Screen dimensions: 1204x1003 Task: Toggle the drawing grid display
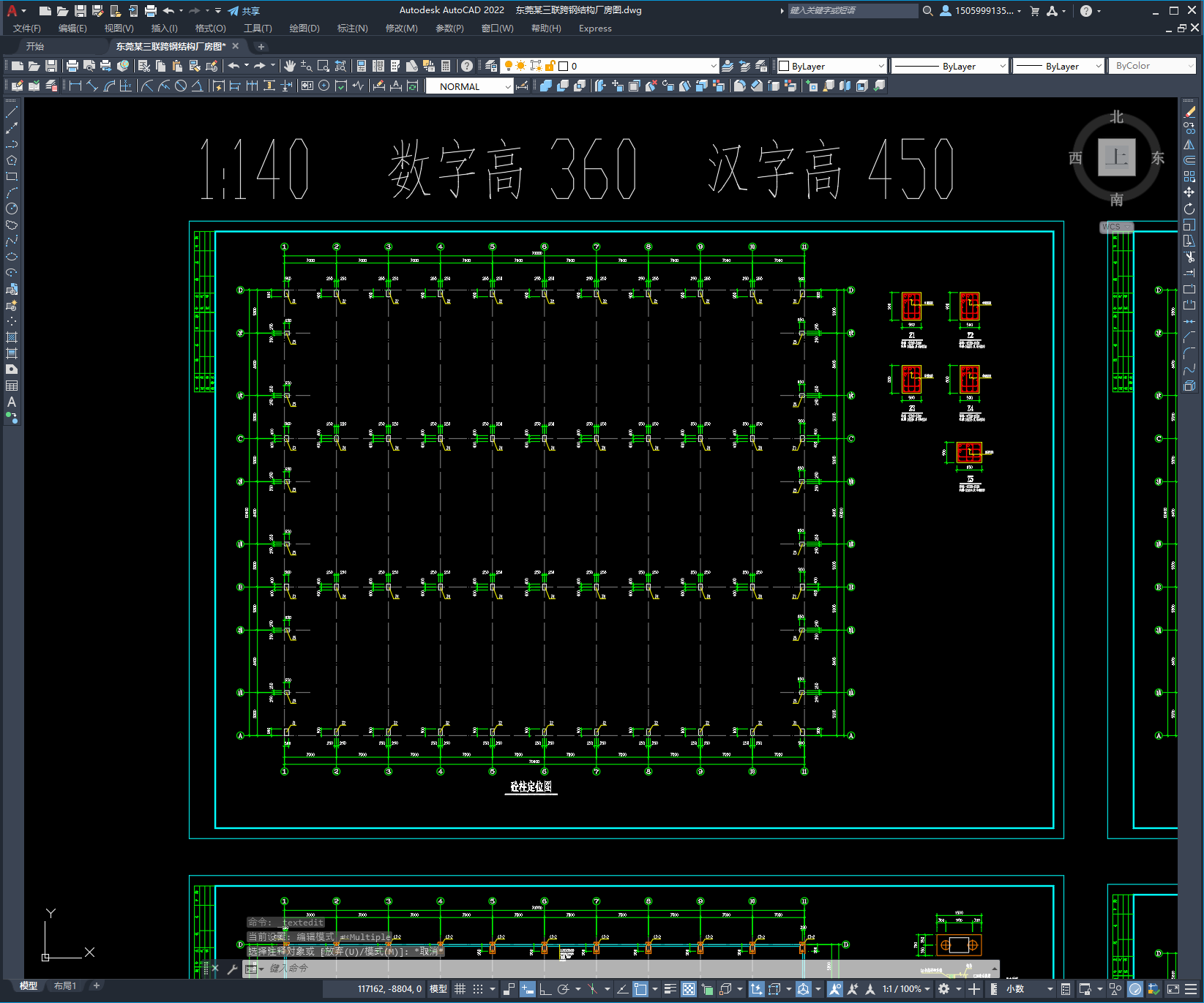coord(460,989)
